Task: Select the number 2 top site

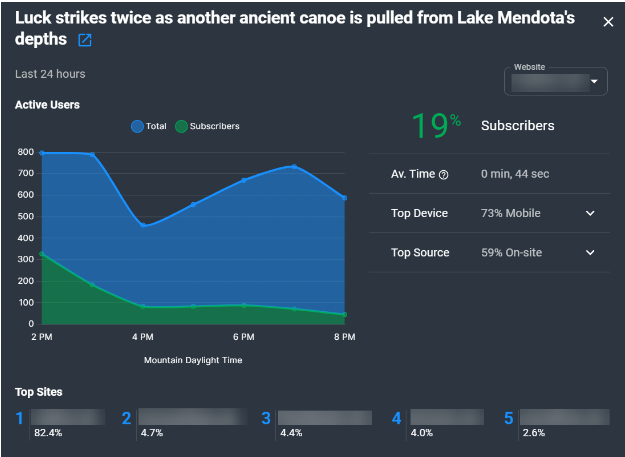Action: click(x=191, y=417)
